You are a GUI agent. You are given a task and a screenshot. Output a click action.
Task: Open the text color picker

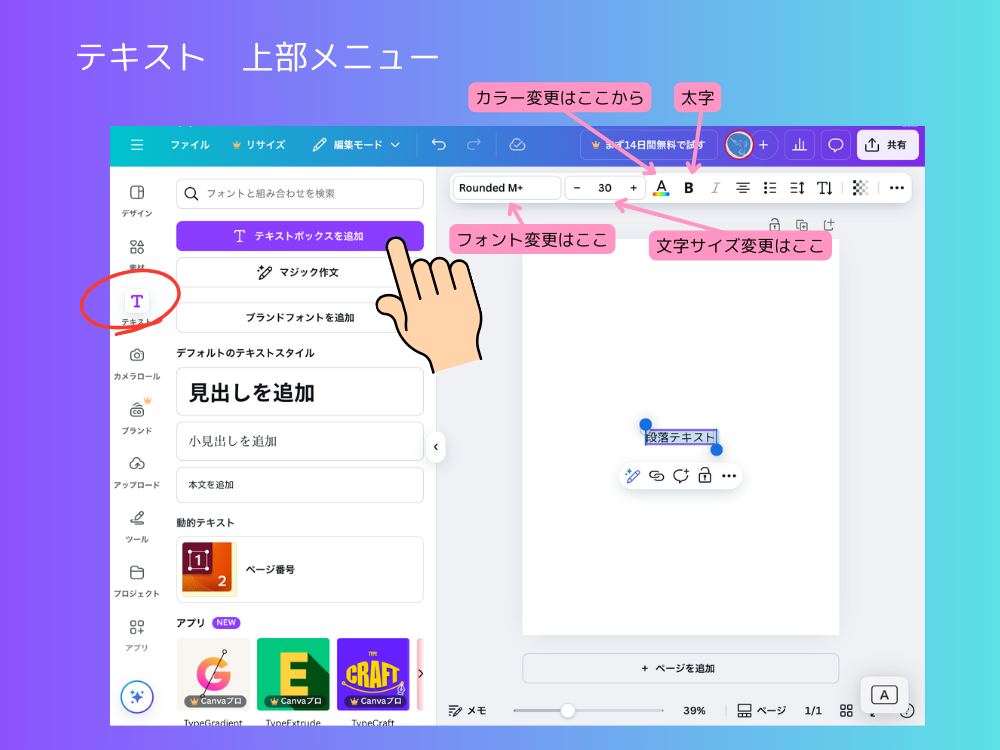pos(661,188)
